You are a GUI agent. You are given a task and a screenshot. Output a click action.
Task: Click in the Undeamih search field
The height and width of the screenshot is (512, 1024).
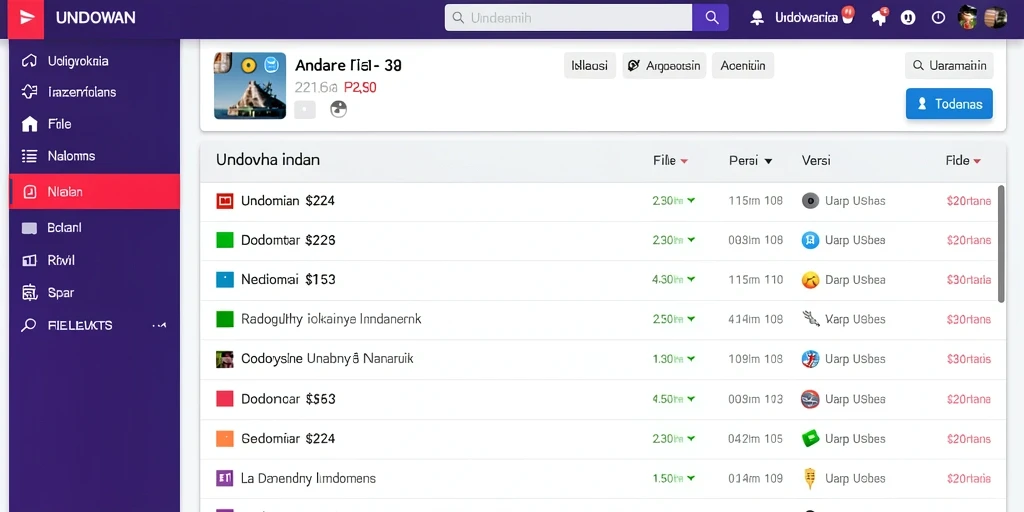569,18
